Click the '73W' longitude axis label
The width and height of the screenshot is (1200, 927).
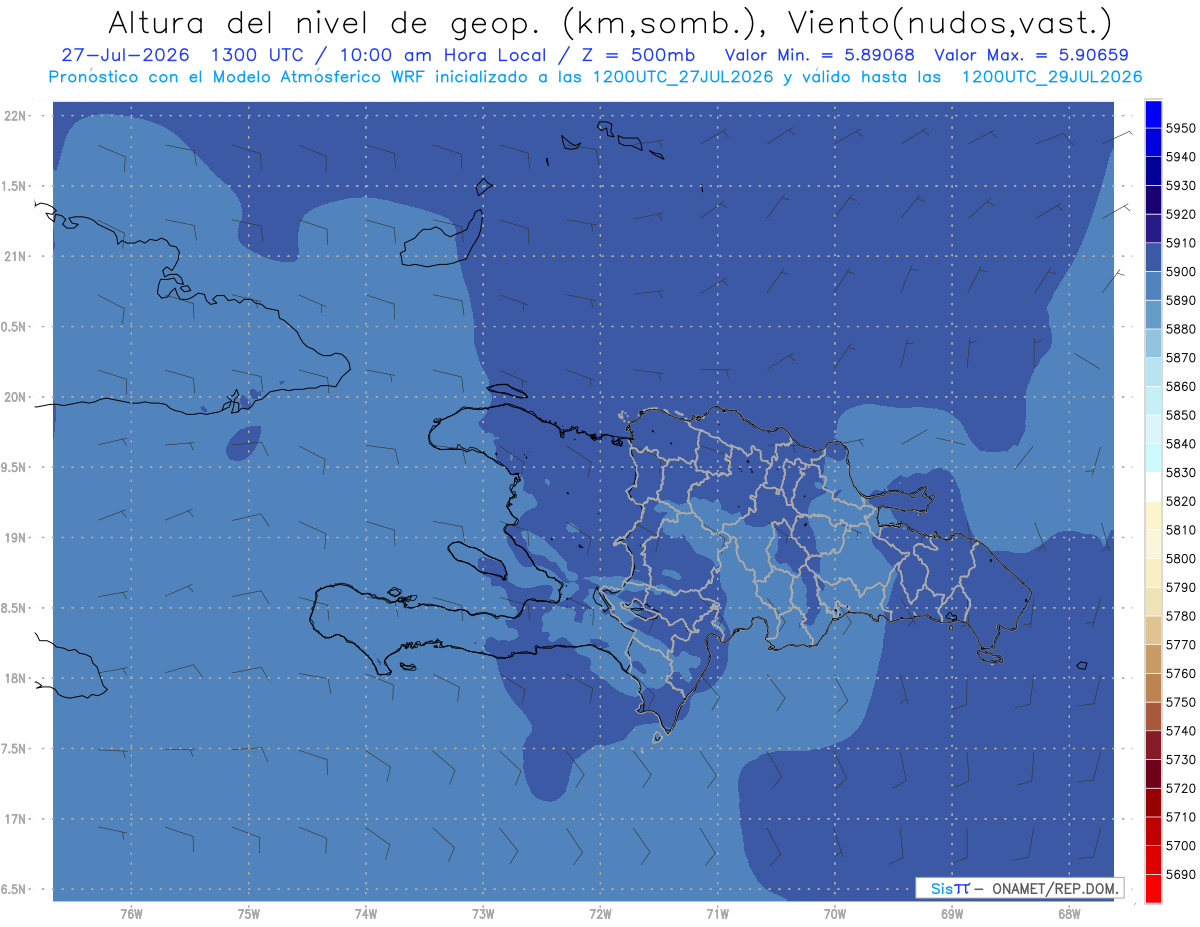click(x=483, y=914)
